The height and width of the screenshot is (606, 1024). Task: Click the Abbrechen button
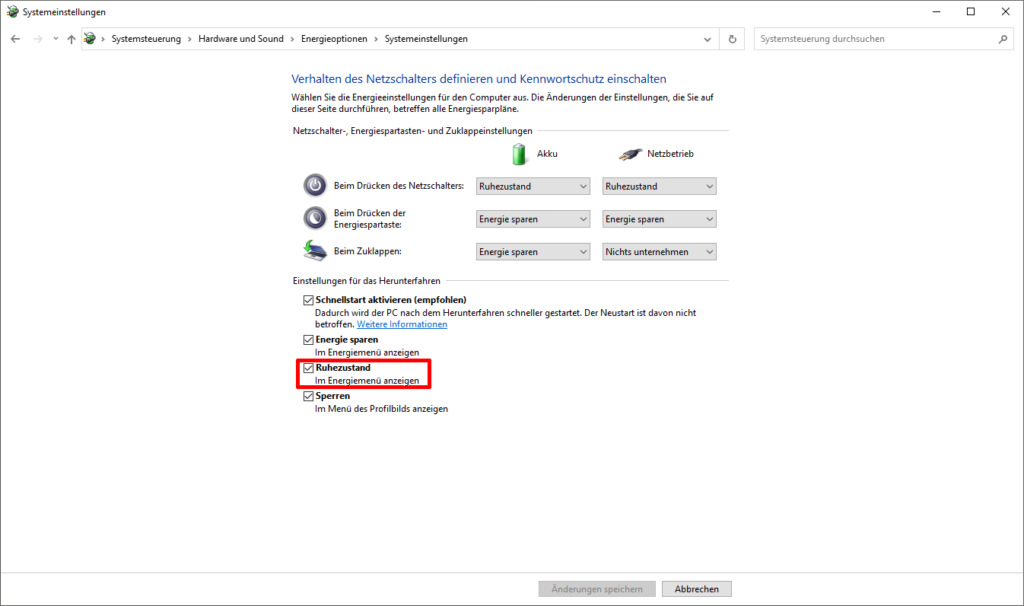pyautogui.click(x=696, y=589)
